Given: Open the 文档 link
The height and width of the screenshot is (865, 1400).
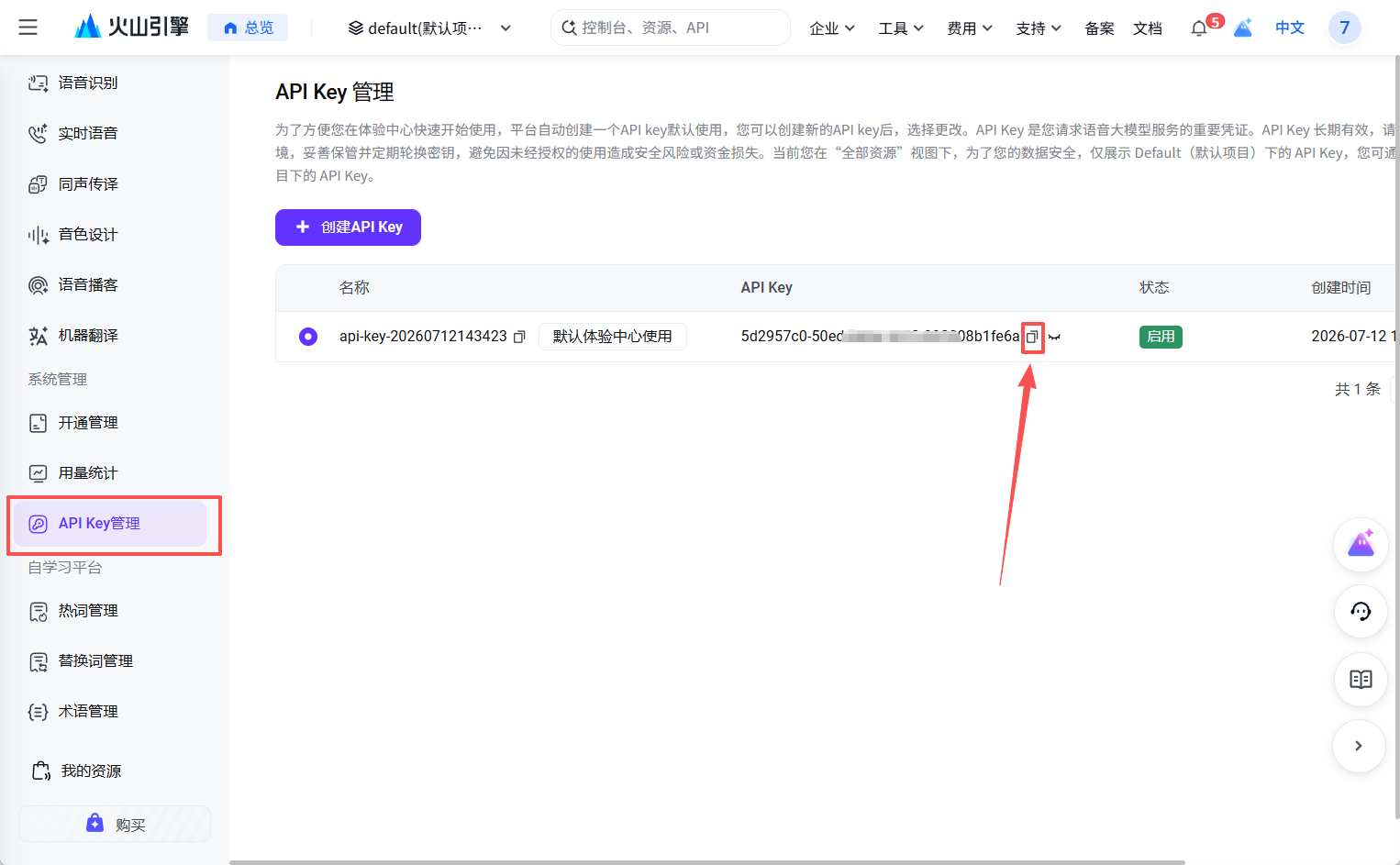Looking at the screenshot, I should click(x=1148, y=28).
